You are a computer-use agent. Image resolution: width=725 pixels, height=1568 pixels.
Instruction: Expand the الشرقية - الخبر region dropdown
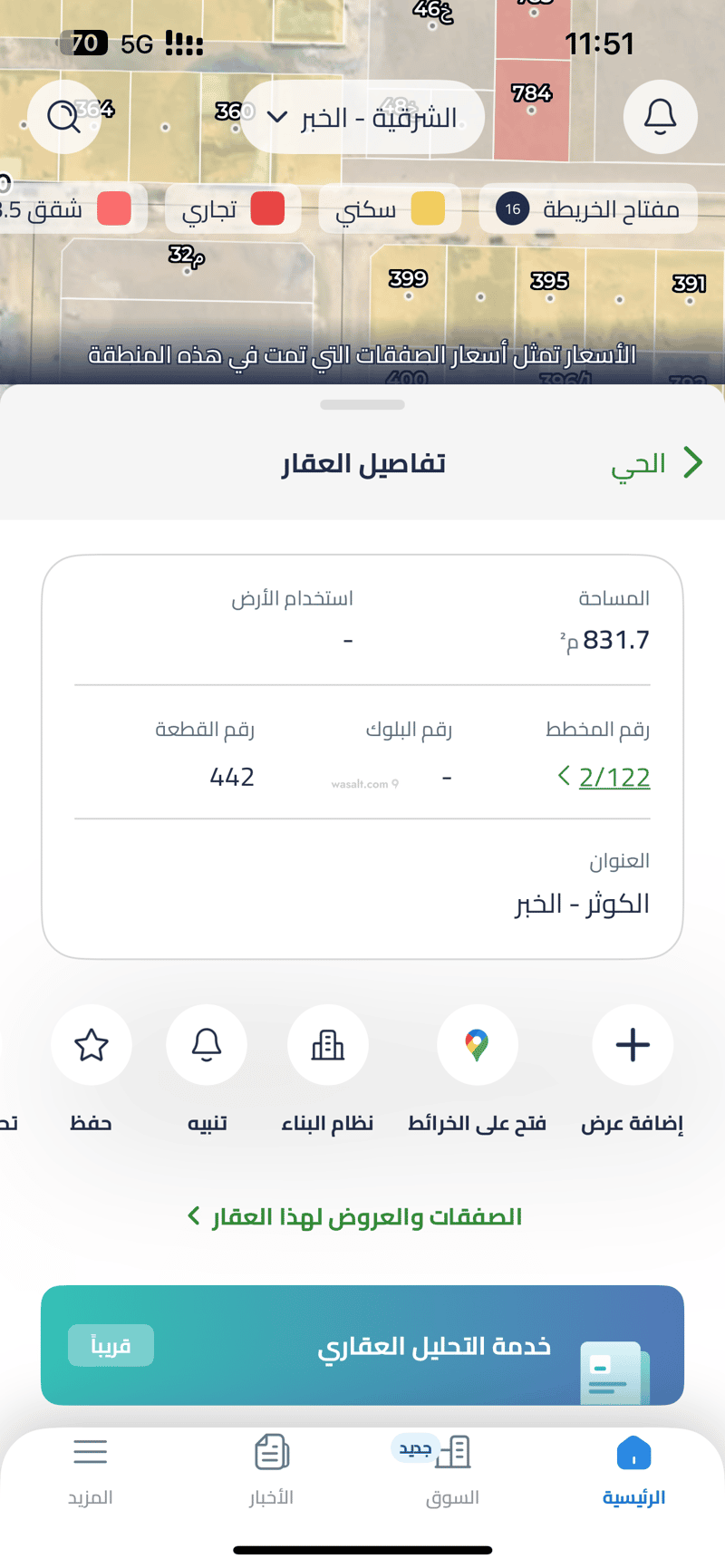click(x=362, y=118)
